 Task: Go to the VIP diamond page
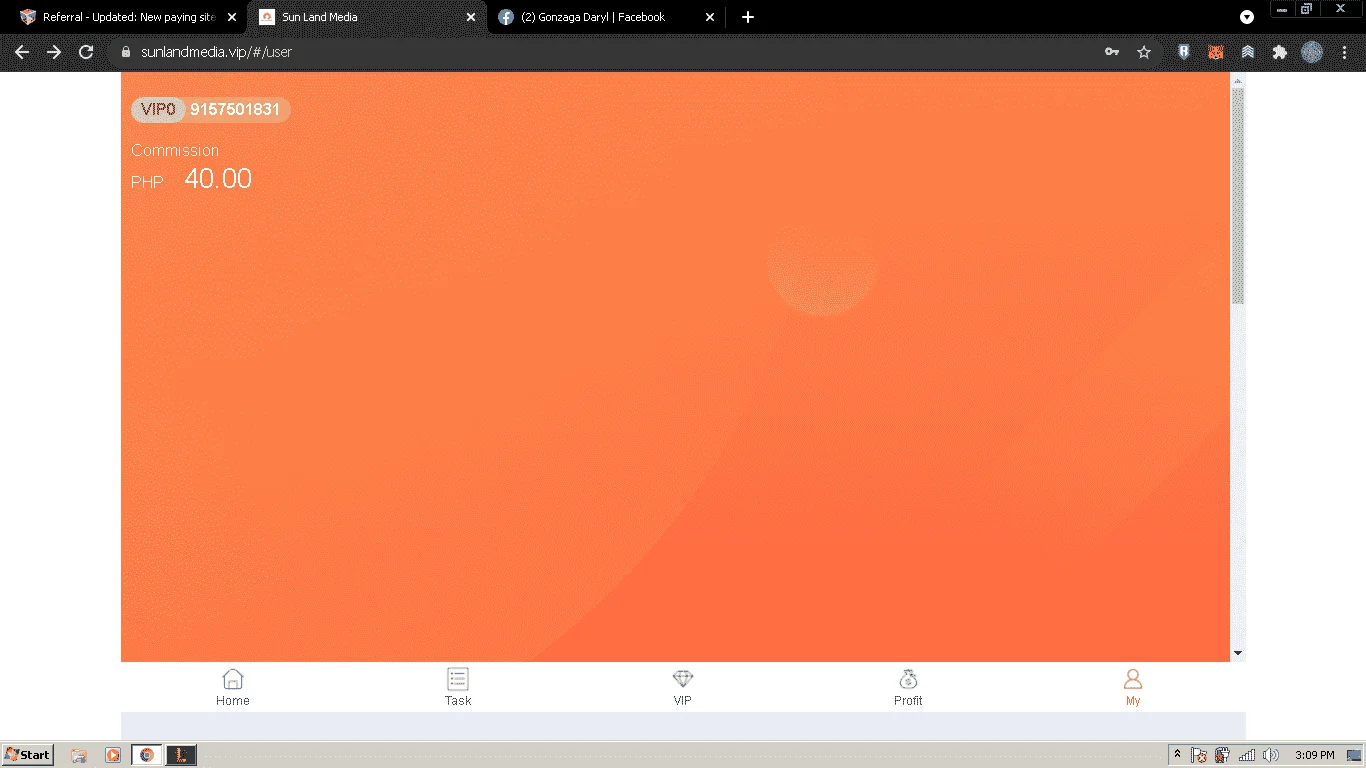coord(683,687)
